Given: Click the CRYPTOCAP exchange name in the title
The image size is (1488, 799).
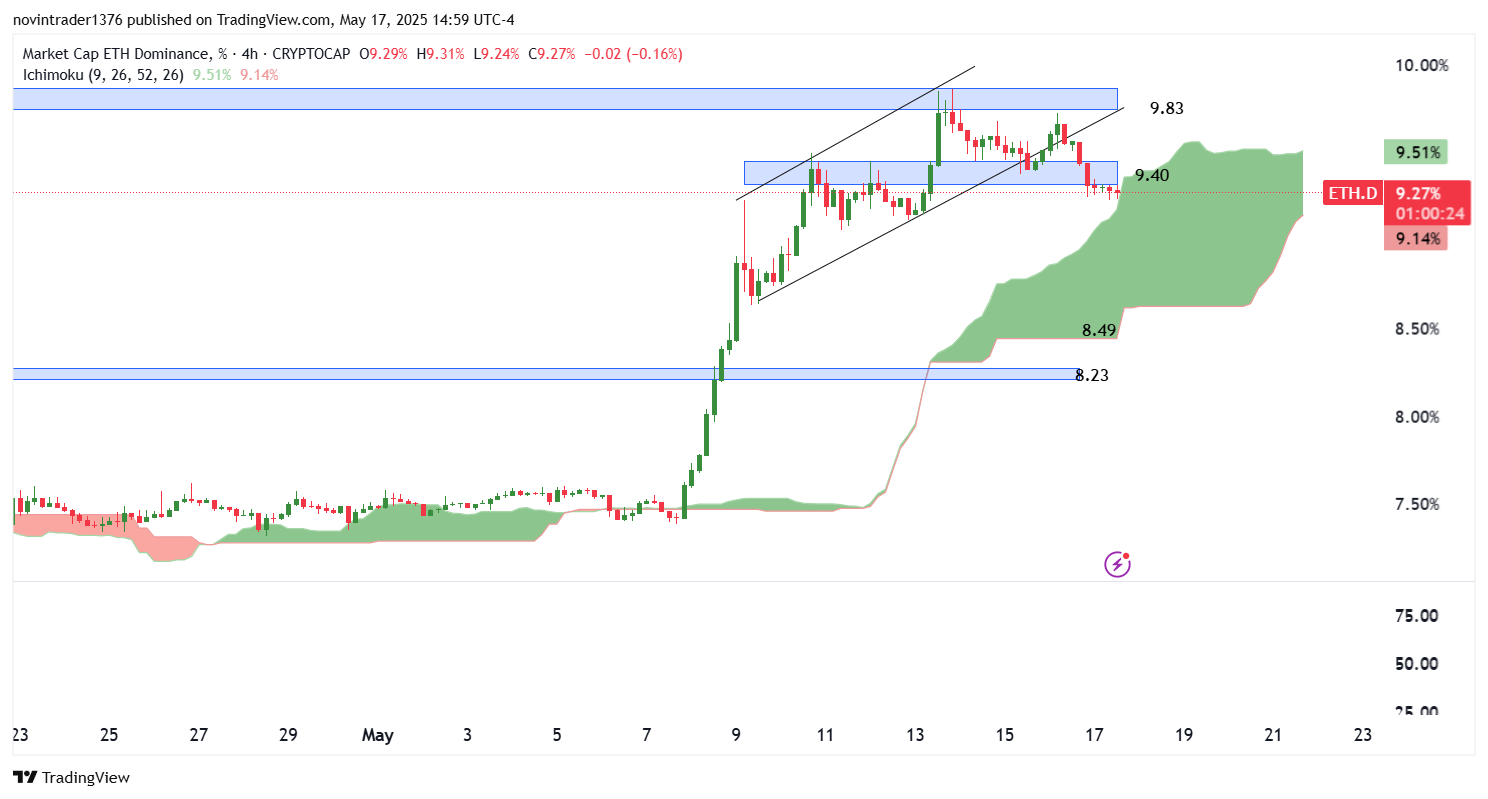Looking at the screenshot, I should 312,54.
